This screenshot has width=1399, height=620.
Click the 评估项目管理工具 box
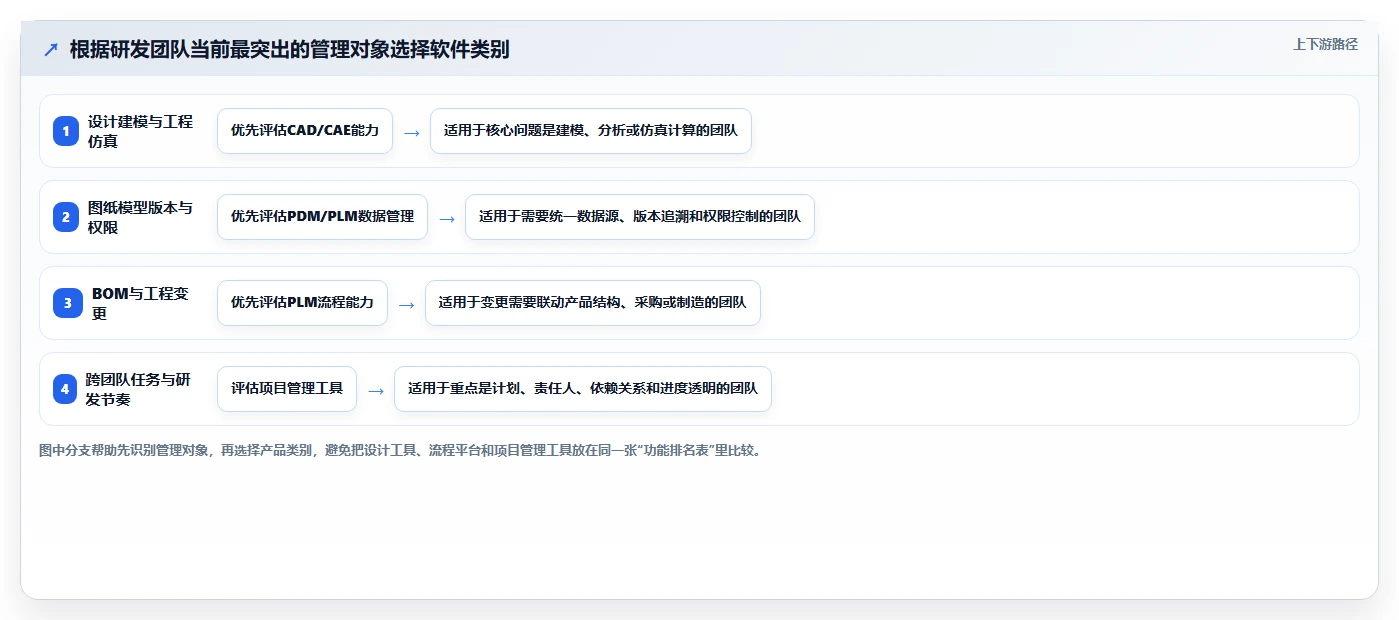(287, 389)
